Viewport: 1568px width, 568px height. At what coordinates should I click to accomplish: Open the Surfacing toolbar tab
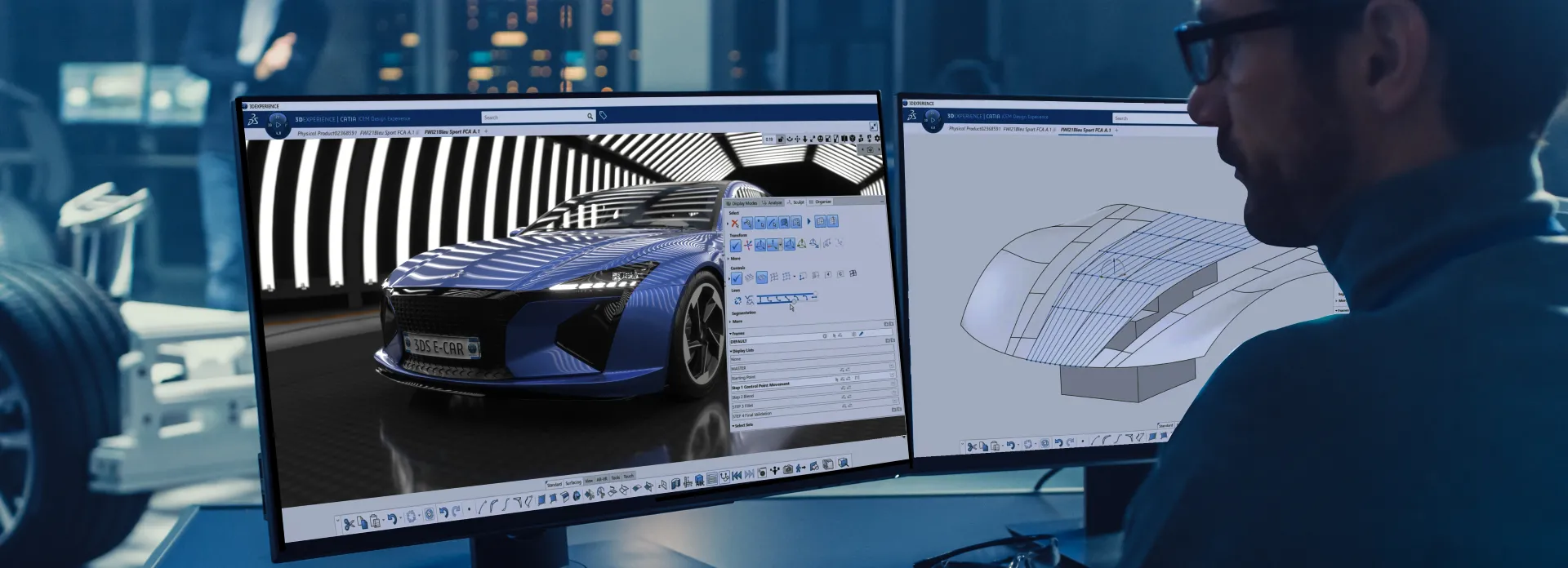tap(573, 482)
